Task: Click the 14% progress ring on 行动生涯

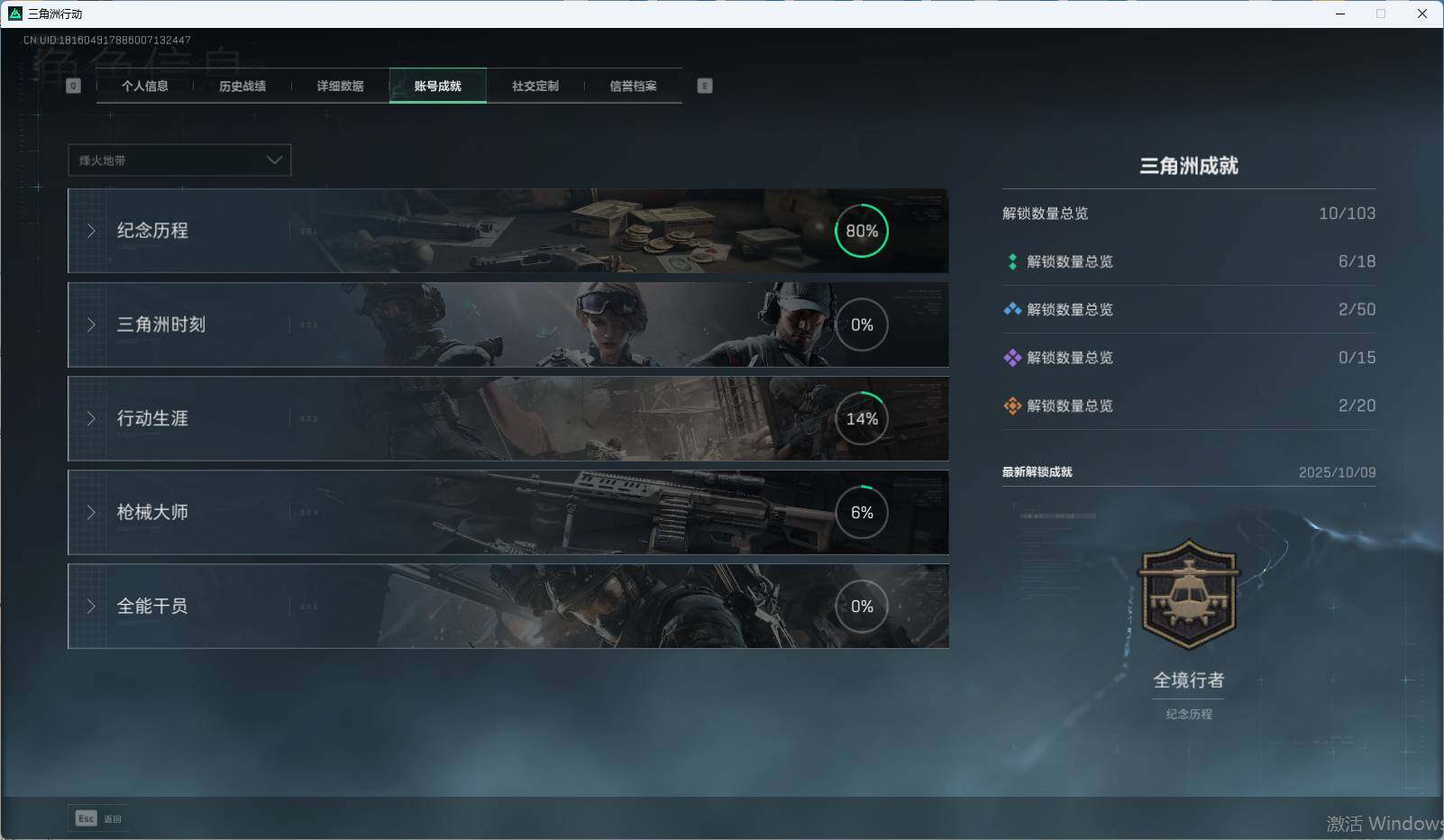Action: coord(862,418)
